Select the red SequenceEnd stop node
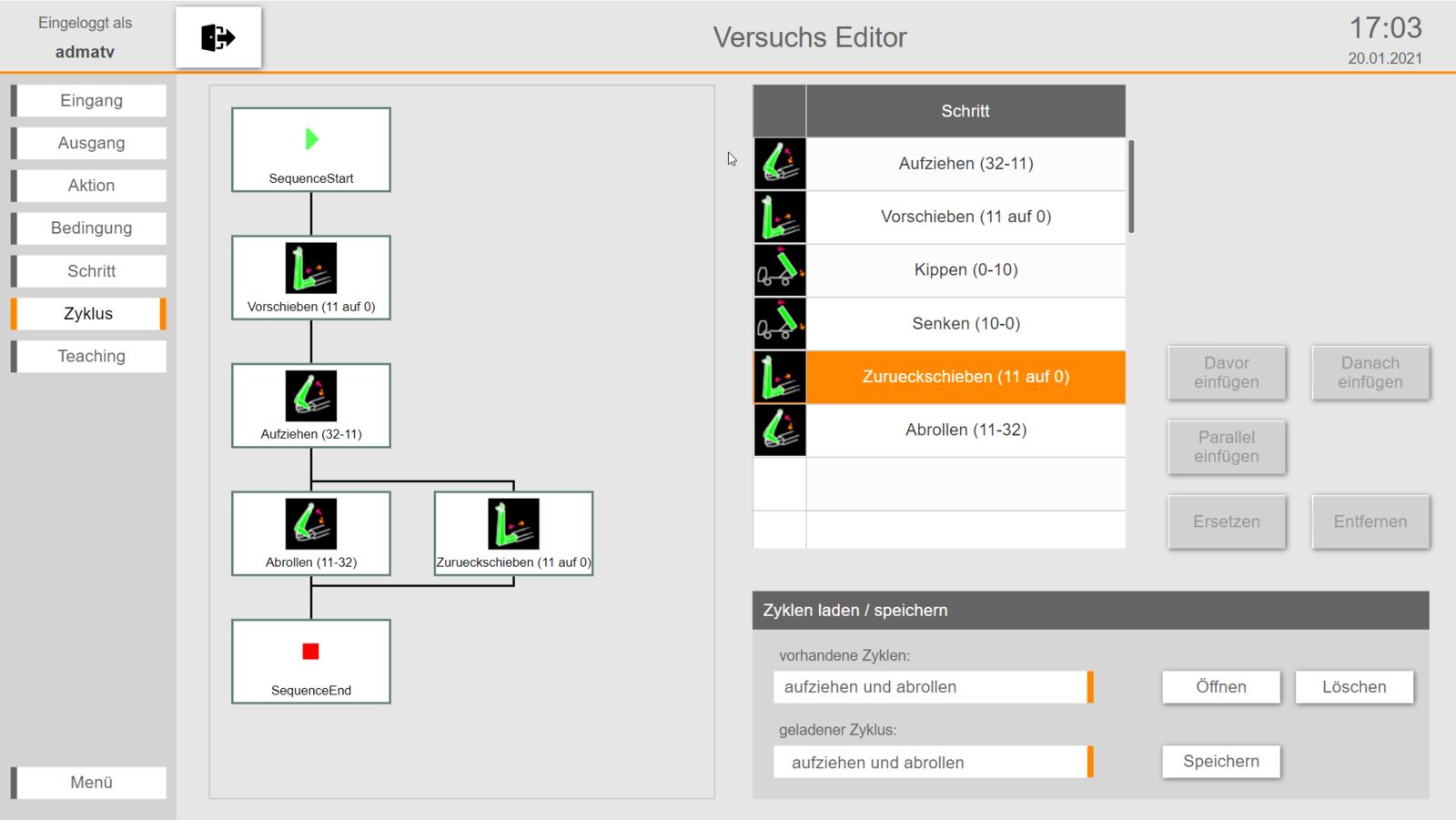Image resolution: width=1456 pixels, height=820 pixels. (x=311, y=662)
